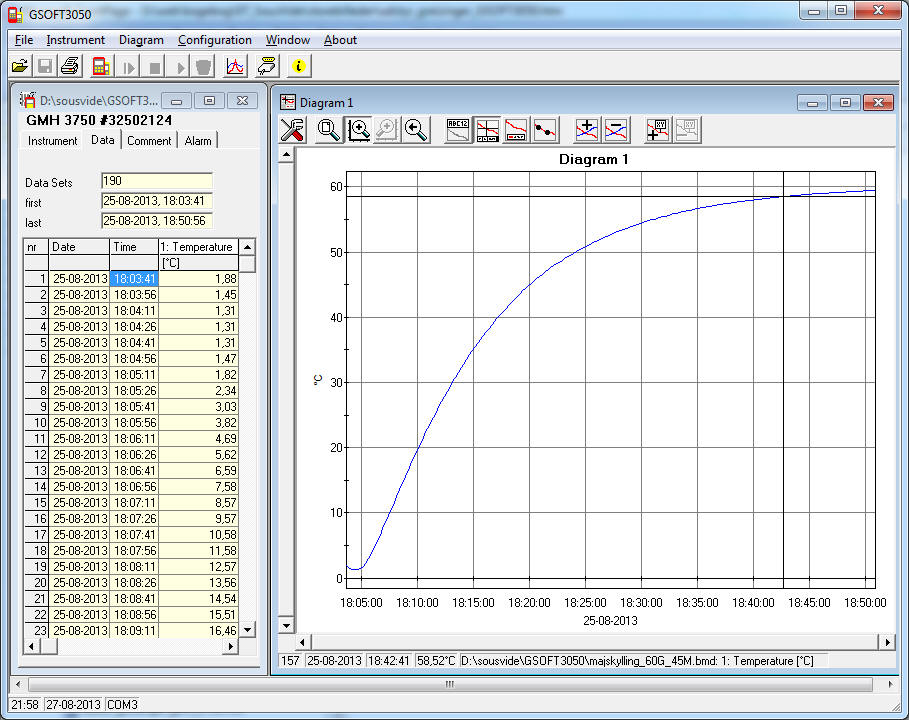Click the grayed-out step play icon
This screenshot has width=909, height=720.
pos(128,66)
